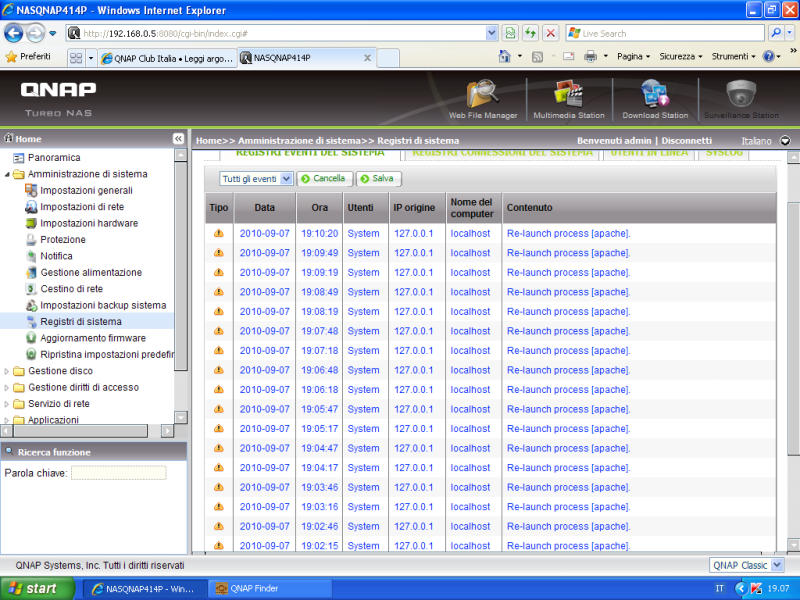Open the event type filter dropdown
Viewport: 800px width, 600px height.
[x=256, y=178]
